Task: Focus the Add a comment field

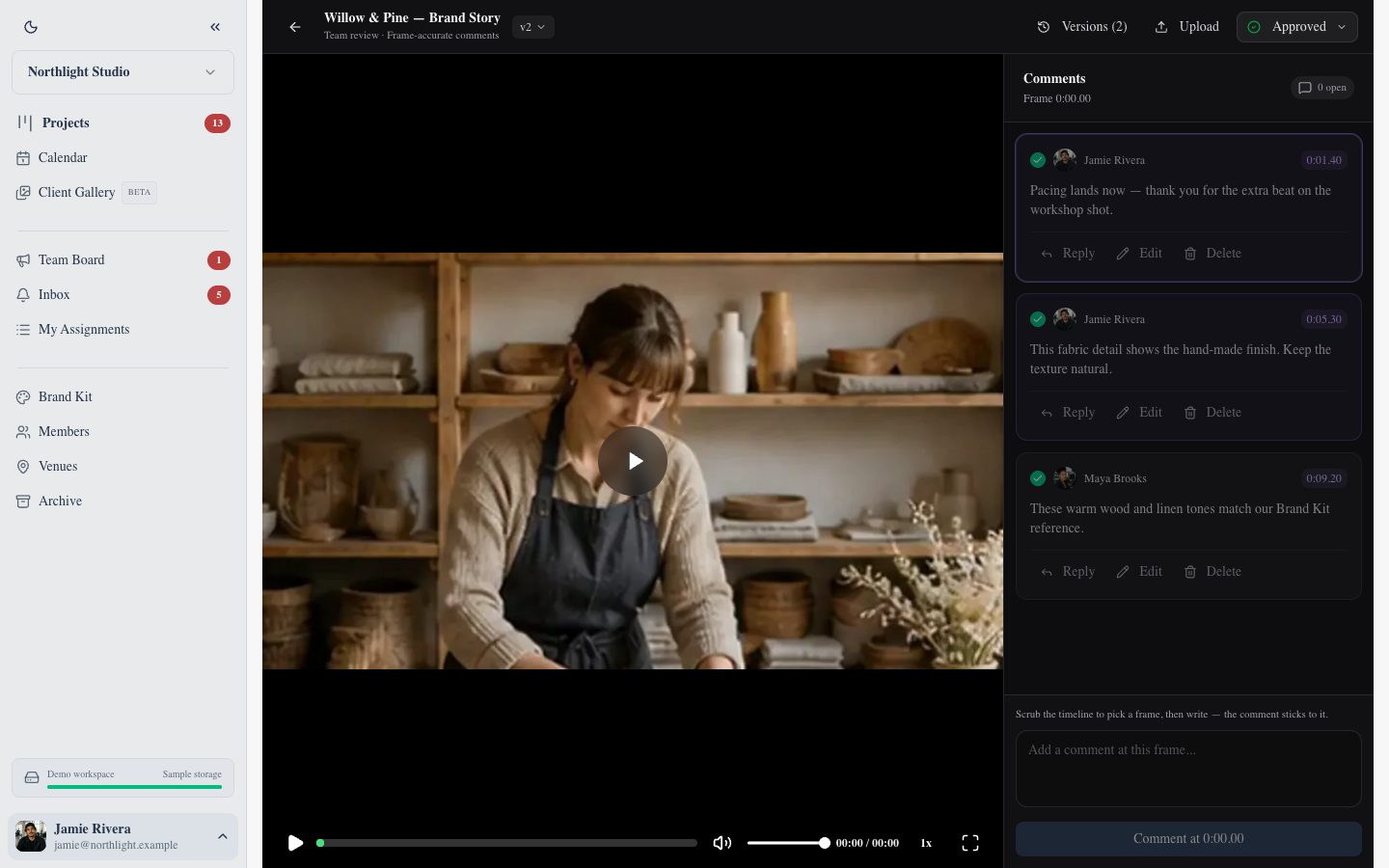Action: click(1188, 769)
